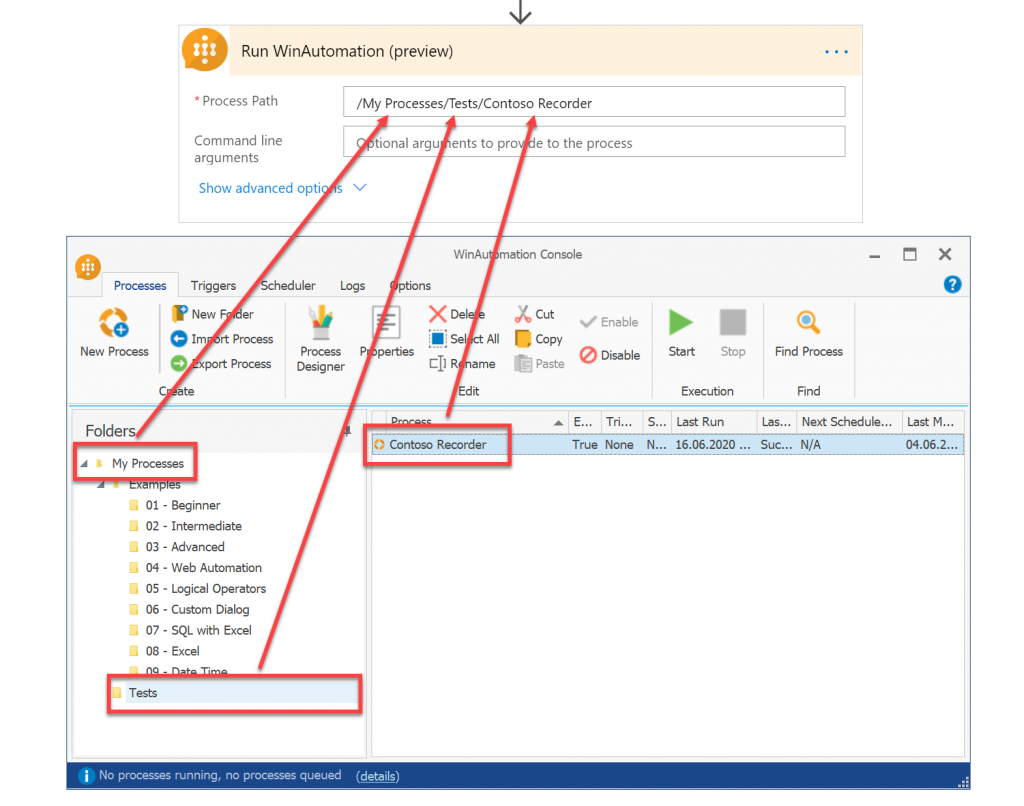Stop the running process
Image resolution: width=1024 pixels, height=806 pixels.
click(733, 333)
